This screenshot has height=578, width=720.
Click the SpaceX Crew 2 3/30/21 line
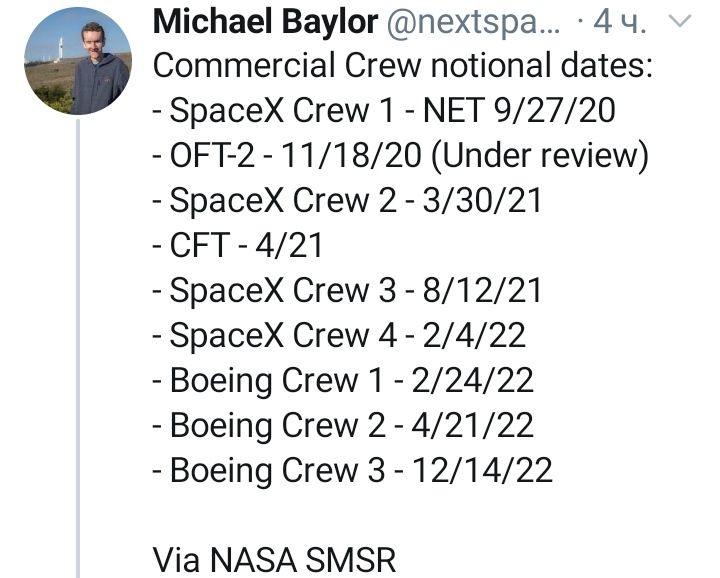347,201
